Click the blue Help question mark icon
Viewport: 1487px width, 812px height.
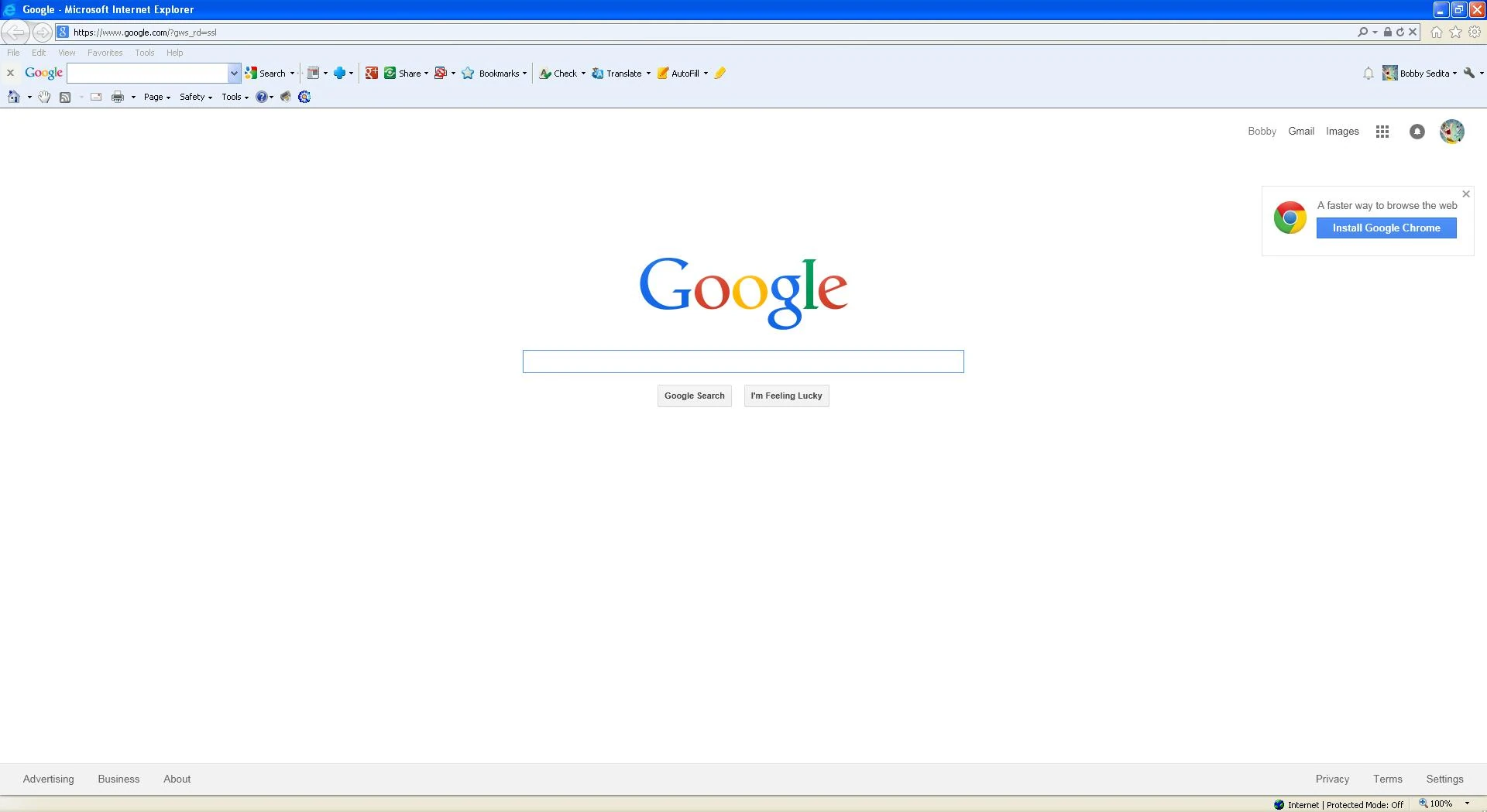pyautogui.click(x=262, y=97)
